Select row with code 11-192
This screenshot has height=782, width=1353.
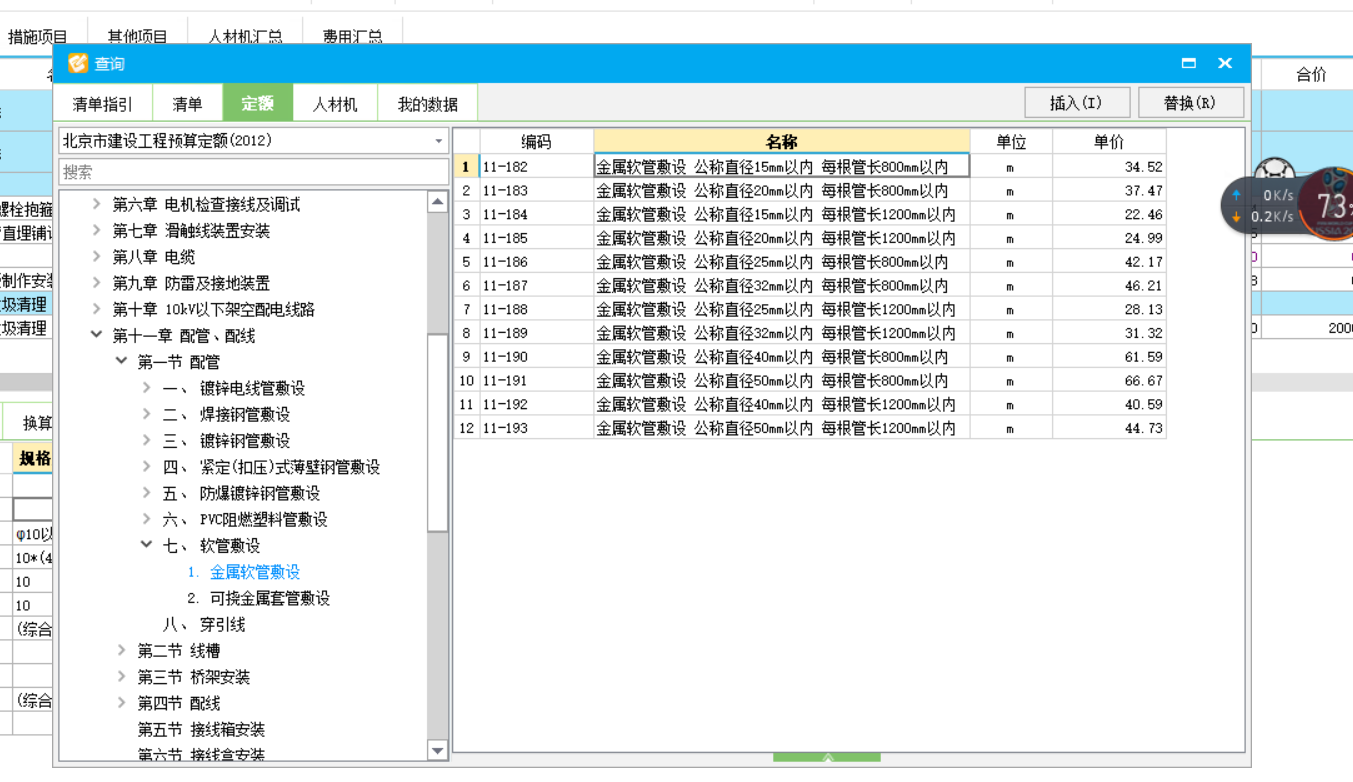click(811, 405)
